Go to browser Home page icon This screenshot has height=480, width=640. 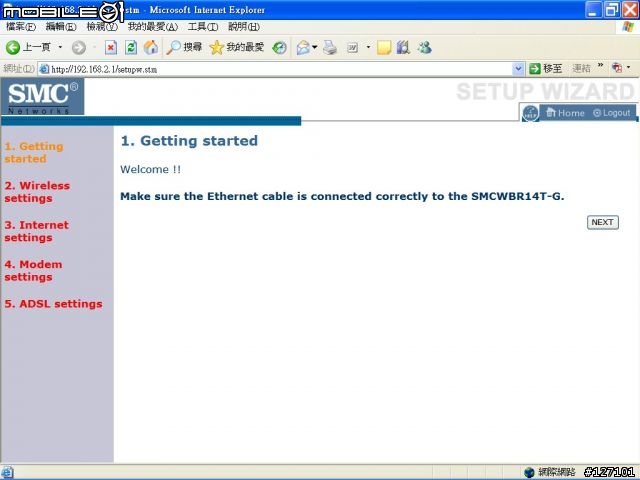point(151,47)
